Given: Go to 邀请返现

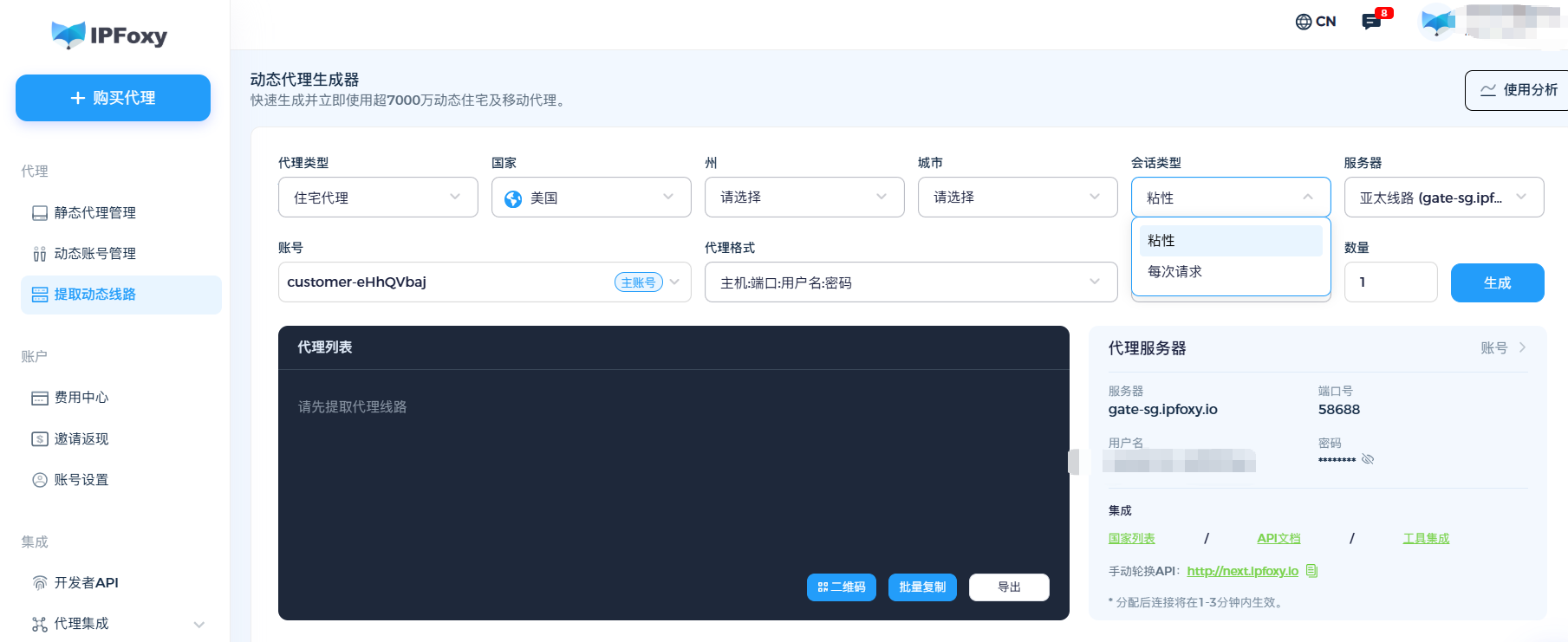Looking at the screenshot, I should (121, 439).
